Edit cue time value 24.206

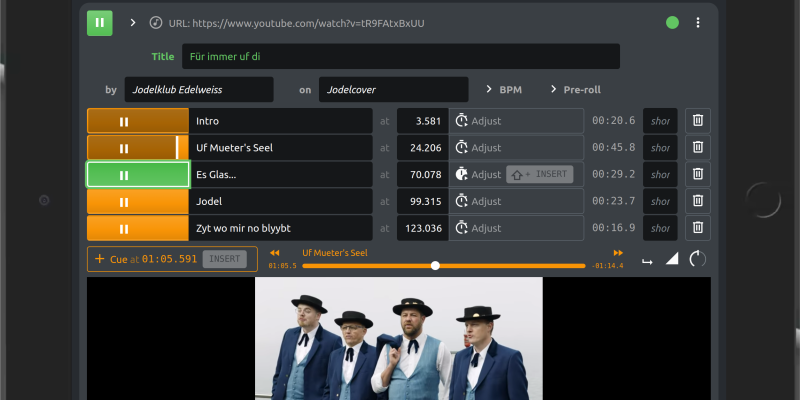[422, 148]
